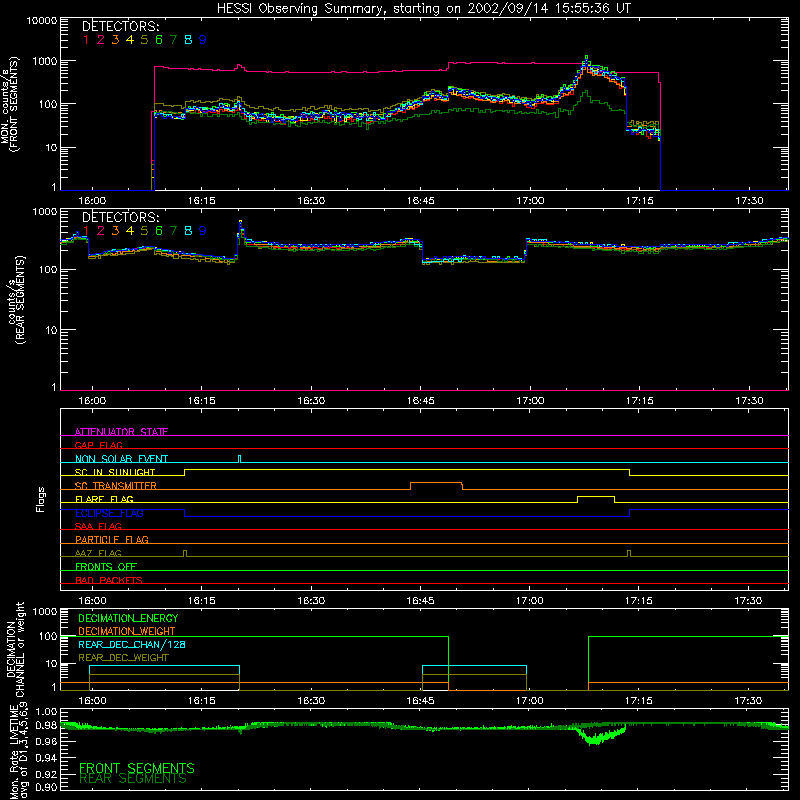
Task: Click the DECIMATION_WEIGHT legend entry
Action: (x=127, y=631)
